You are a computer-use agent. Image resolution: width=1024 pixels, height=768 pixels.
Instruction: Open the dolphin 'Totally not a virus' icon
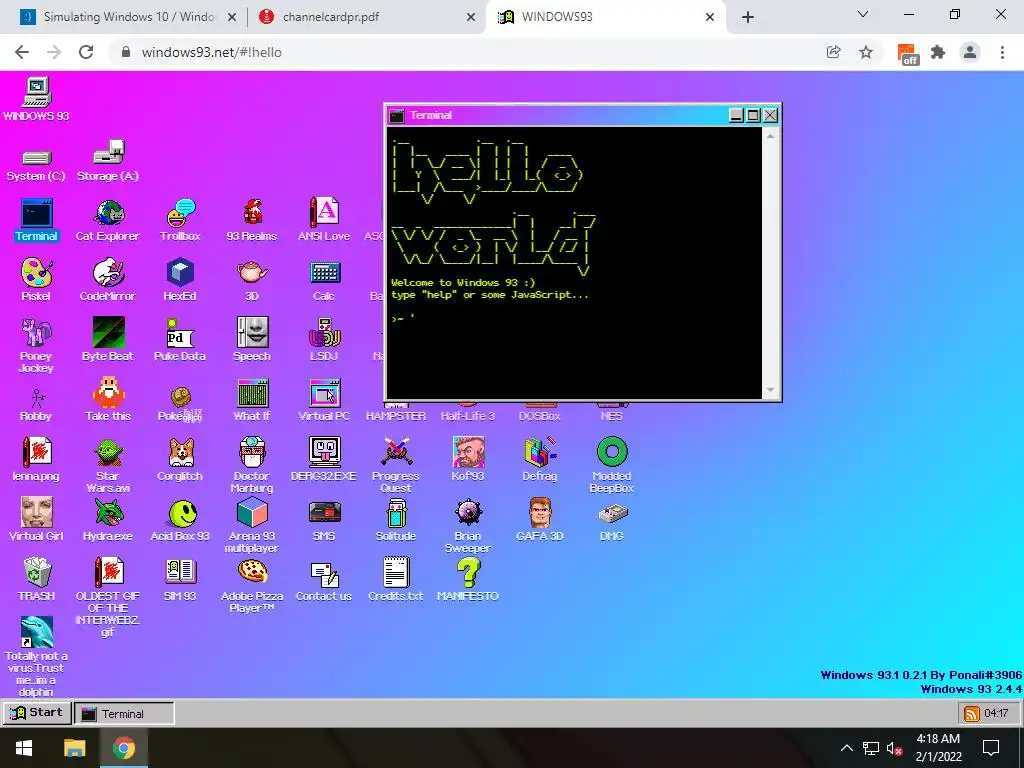37,632
